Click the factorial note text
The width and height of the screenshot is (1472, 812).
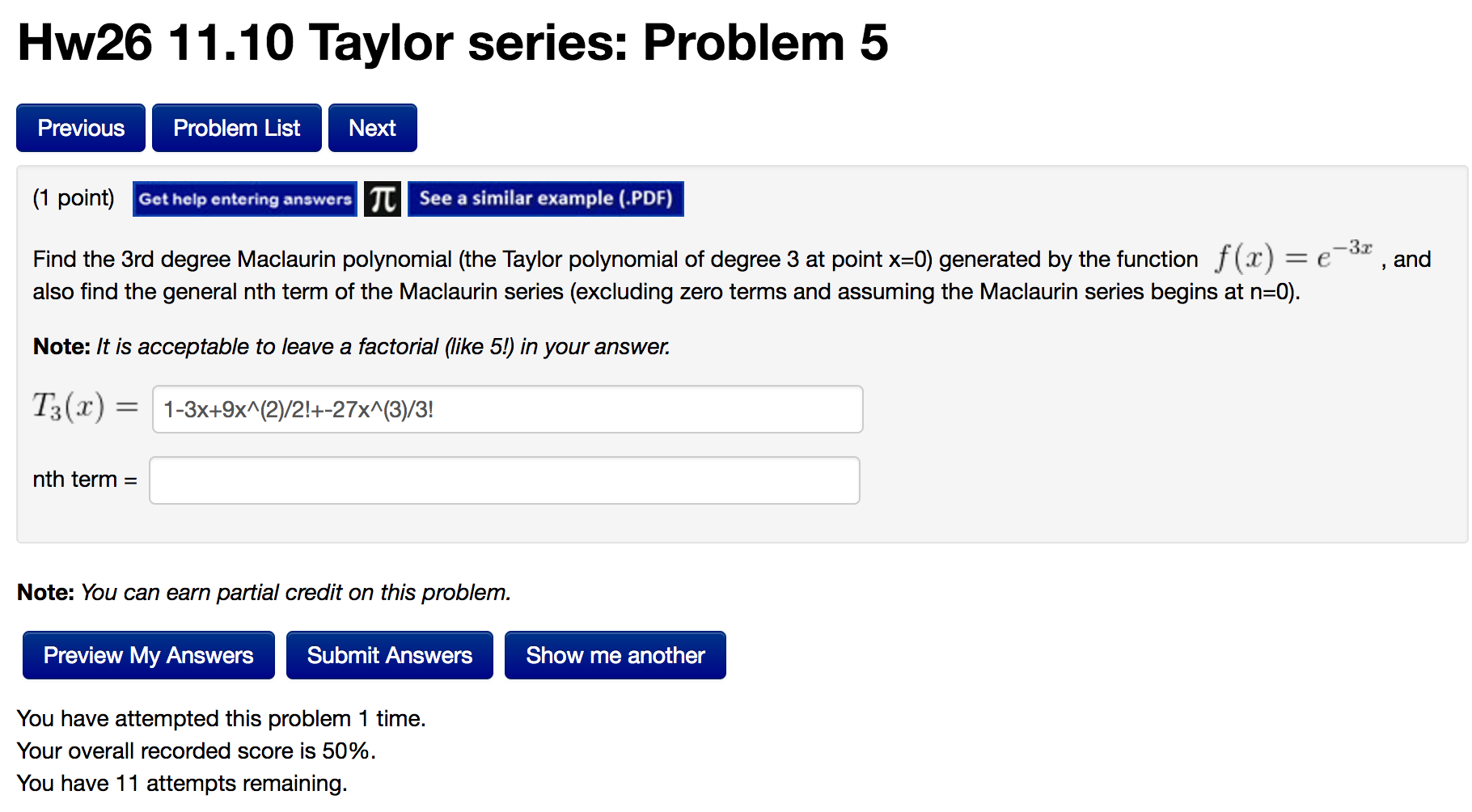tap(351, 347)
